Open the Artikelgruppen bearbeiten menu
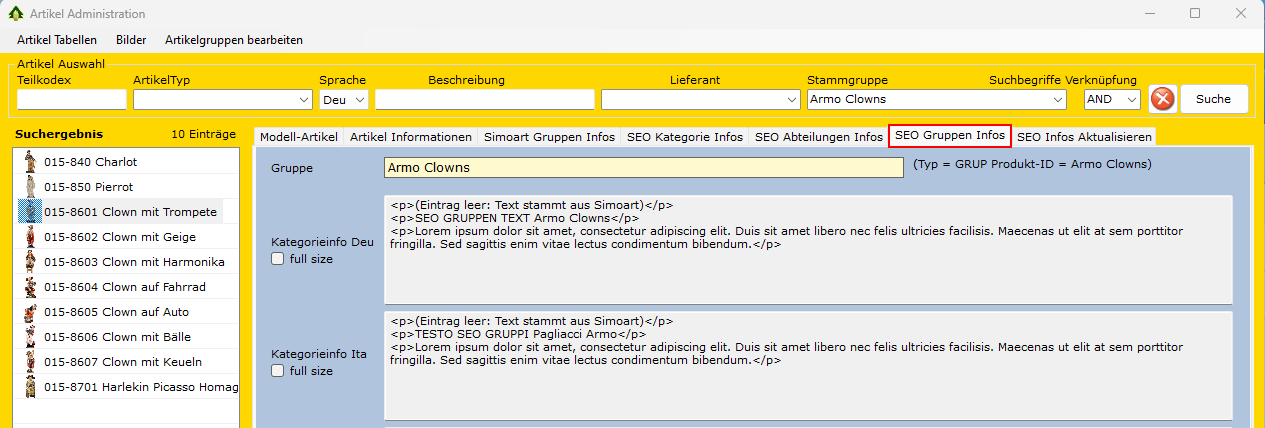This screenshot has width=1265, height=428. point(233,40)
